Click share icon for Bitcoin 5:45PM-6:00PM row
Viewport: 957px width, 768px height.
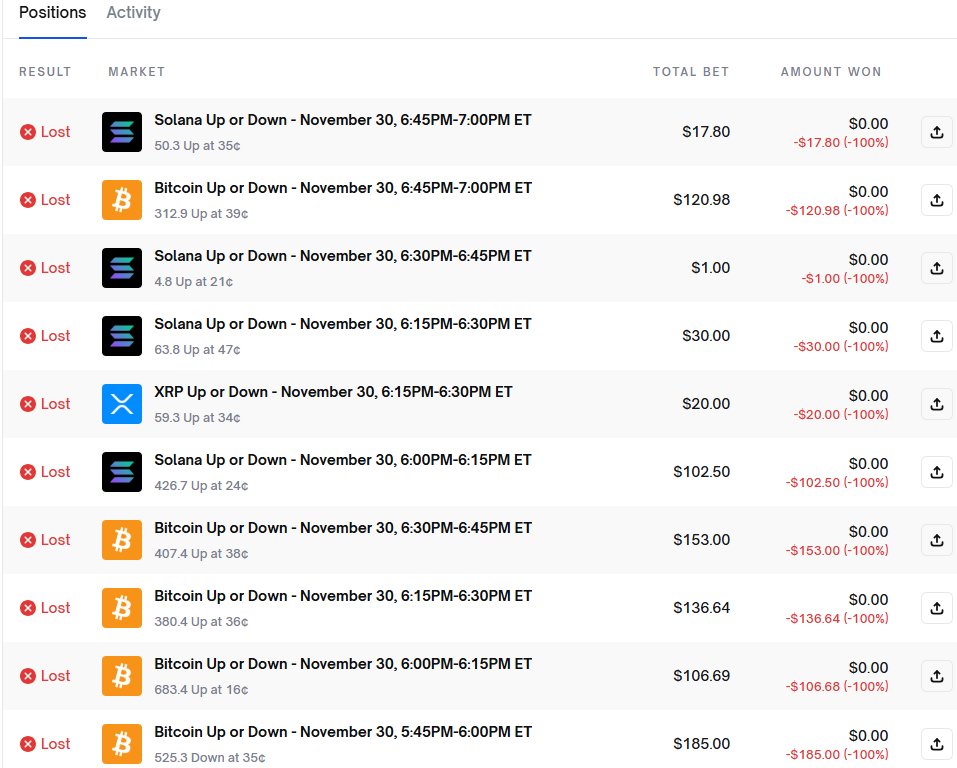click(x=937, y=744)
